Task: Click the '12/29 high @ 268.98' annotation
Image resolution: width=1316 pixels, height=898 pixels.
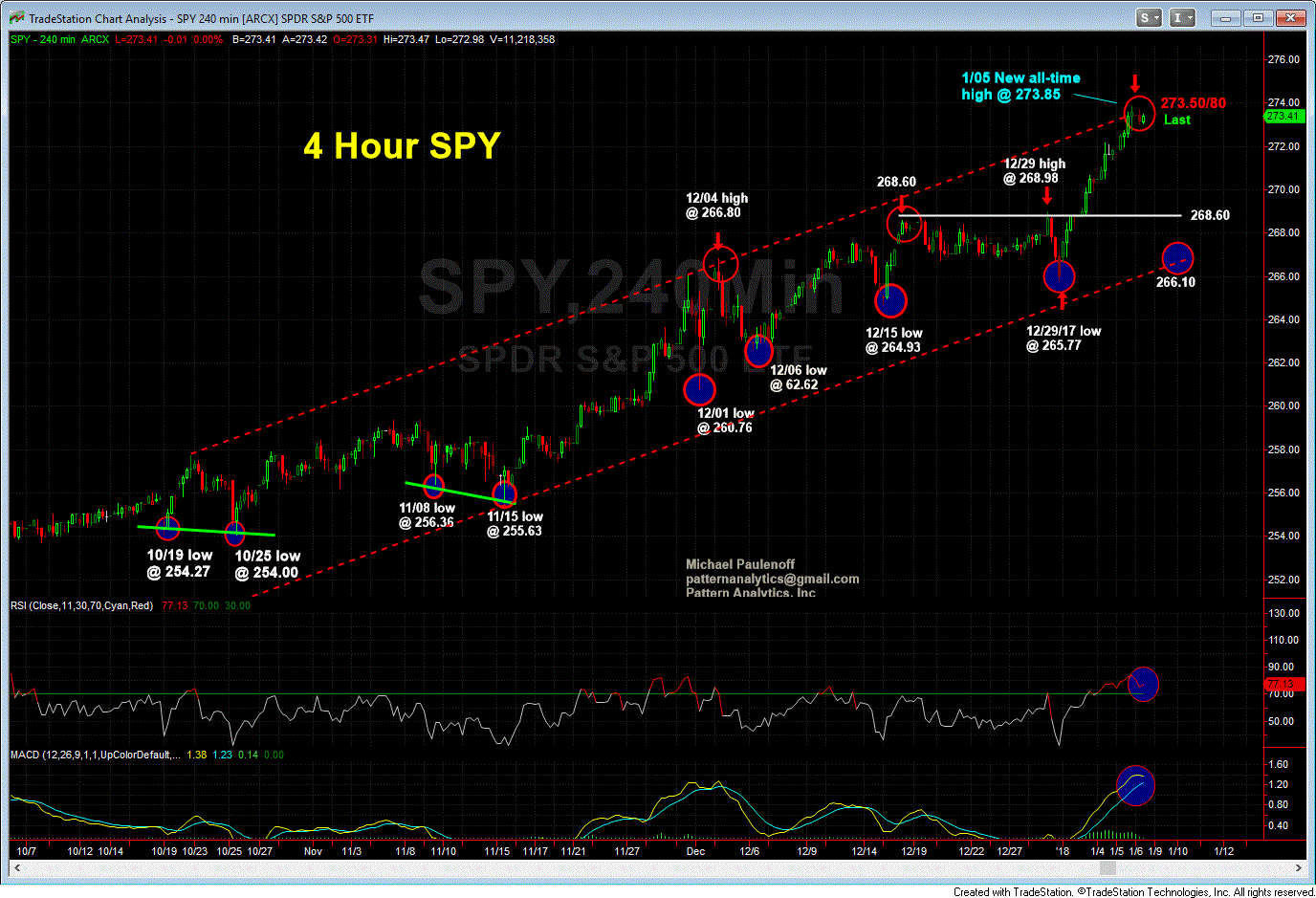Action: point(1033,170)
